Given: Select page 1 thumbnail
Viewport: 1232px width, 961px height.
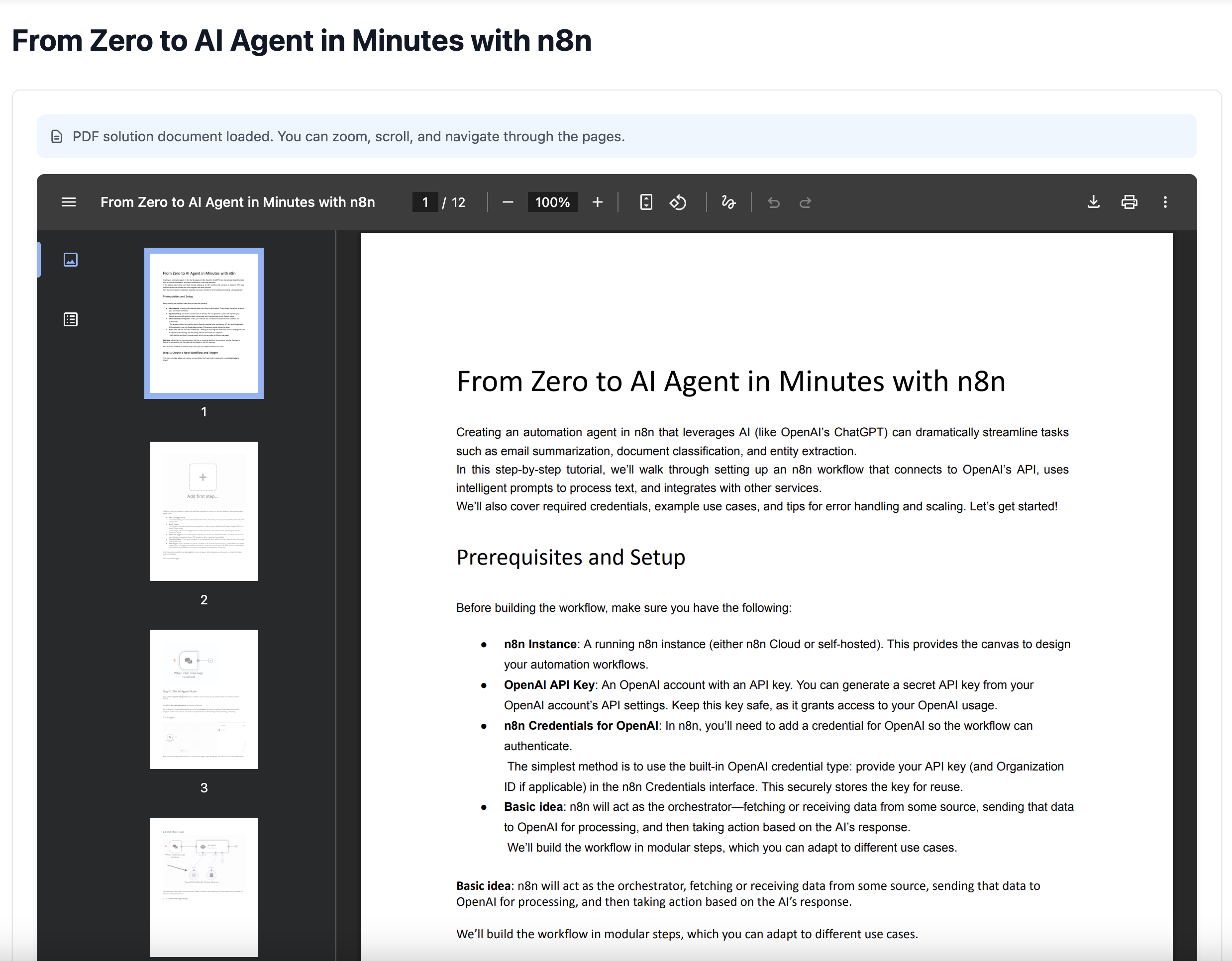Looking at the screenshot, I should click(x=204, y=323).
